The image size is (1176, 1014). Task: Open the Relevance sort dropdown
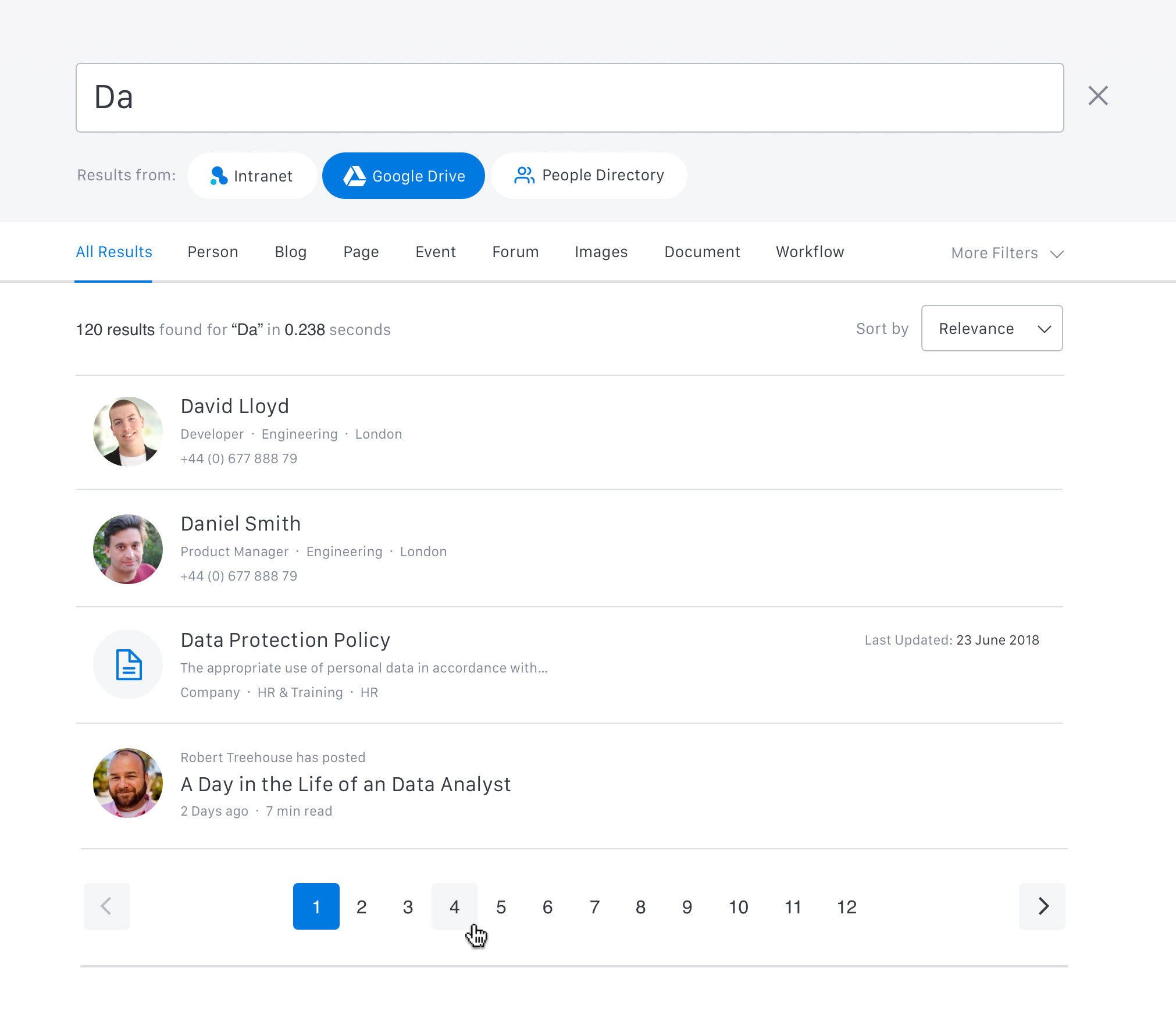[x=992, y=328]
